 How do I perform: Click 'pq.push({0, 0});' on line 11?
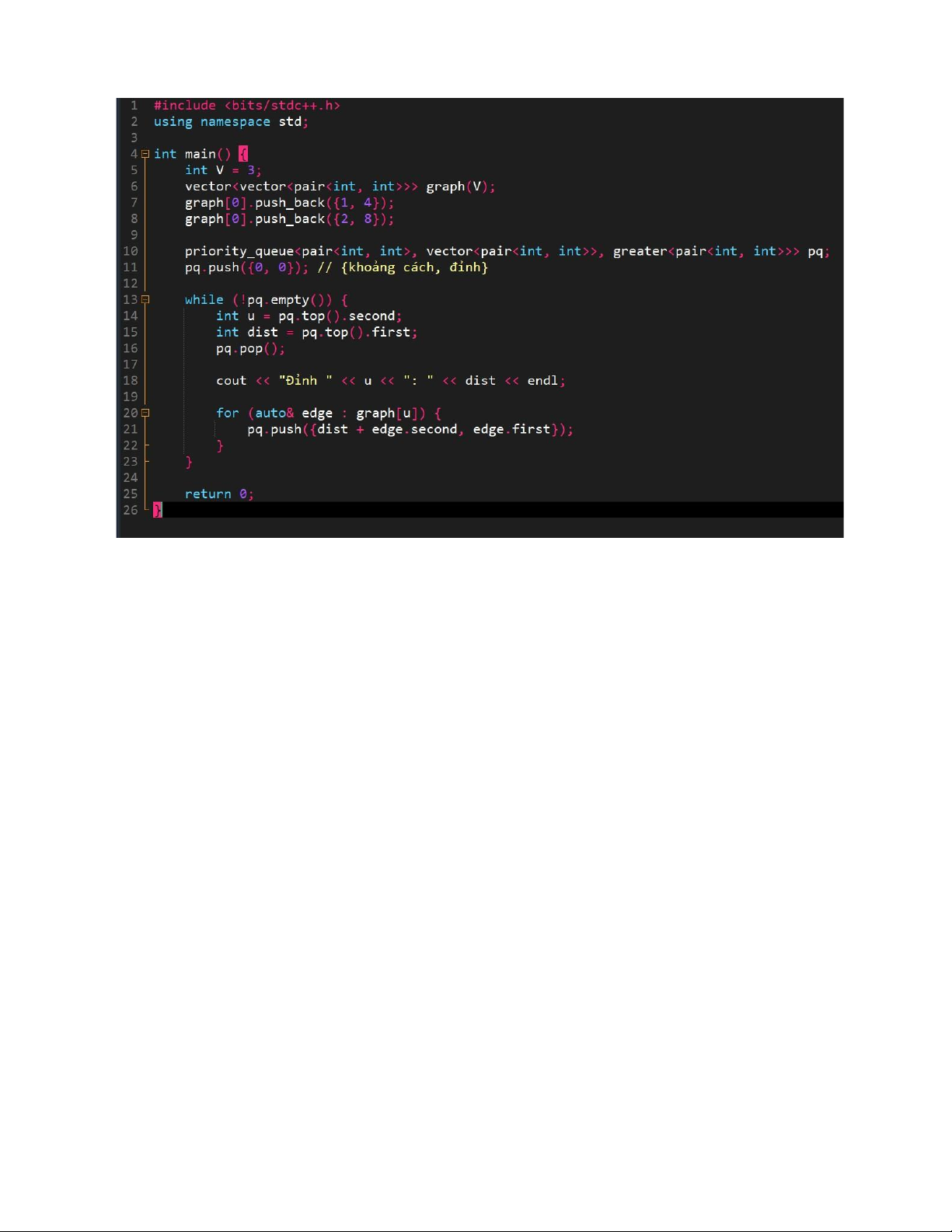pyautogui.click(x=247, y=267)
